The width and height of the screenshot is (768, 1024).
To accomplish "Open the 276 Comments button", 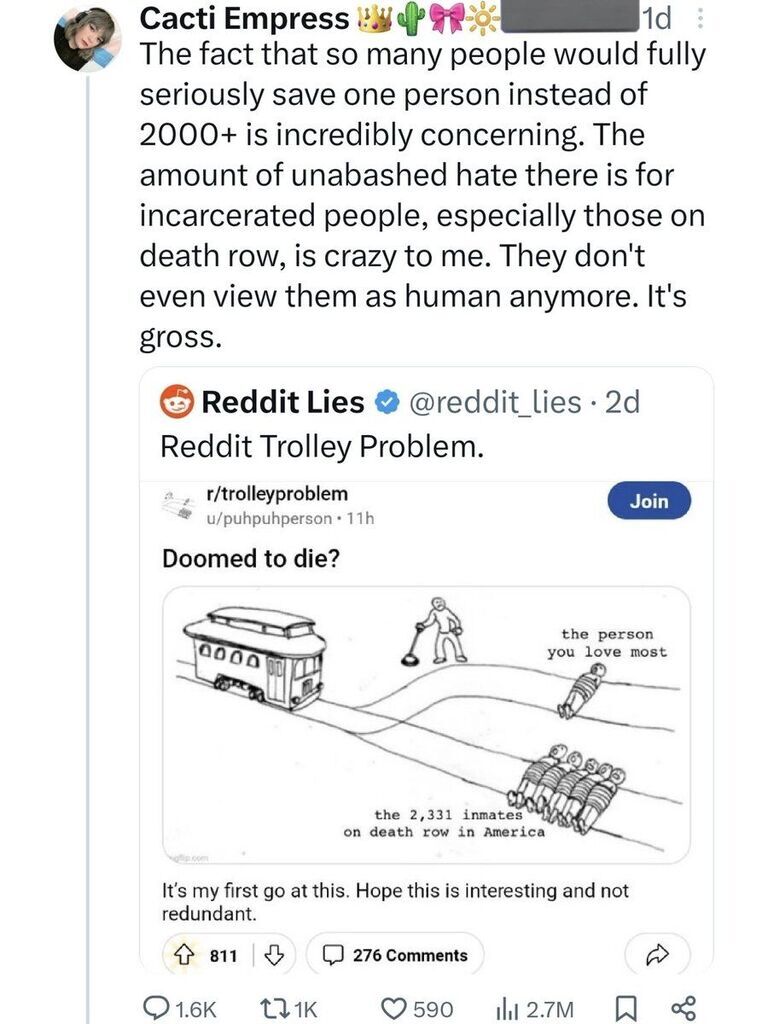I will (x=396, y=955).
